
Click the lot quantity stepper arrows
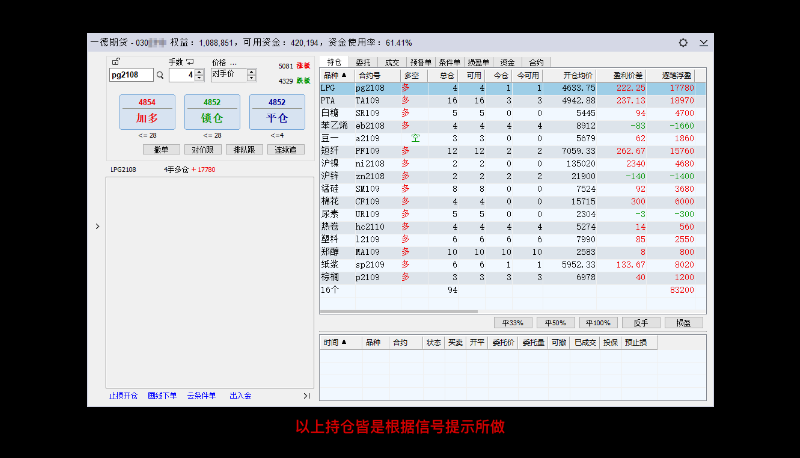click(199, 74)
